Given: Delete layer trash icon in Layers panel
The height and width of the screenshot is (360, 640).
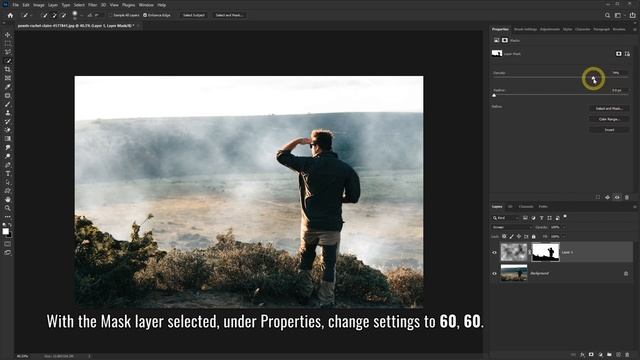Looking at the screenshot, I should pyautogui.click(x=627, y=355).
